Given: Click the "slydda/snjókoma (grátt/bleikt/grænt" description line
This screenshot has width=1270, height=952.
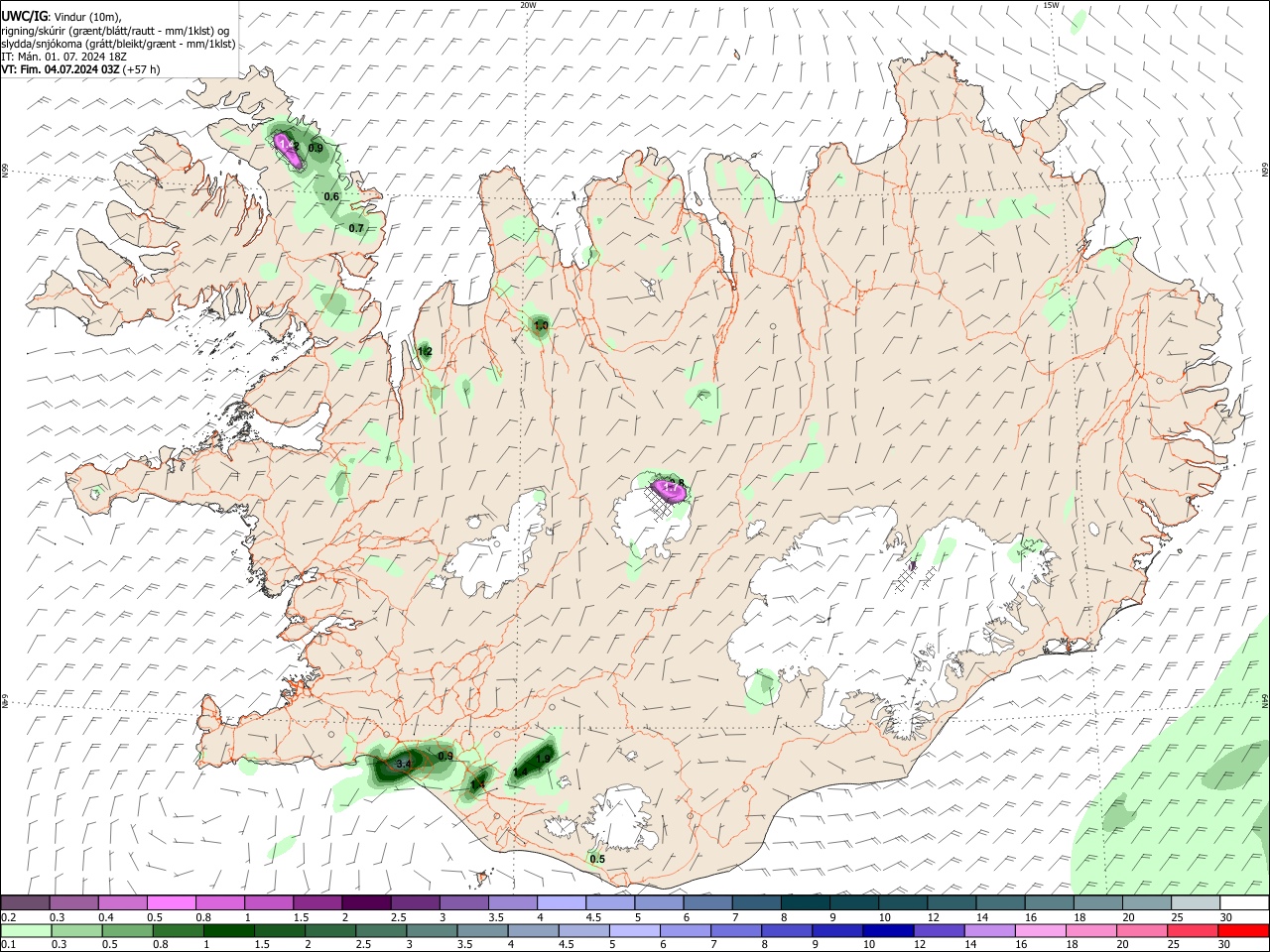Looking at the screenshot, I should [x=118, y=44].
